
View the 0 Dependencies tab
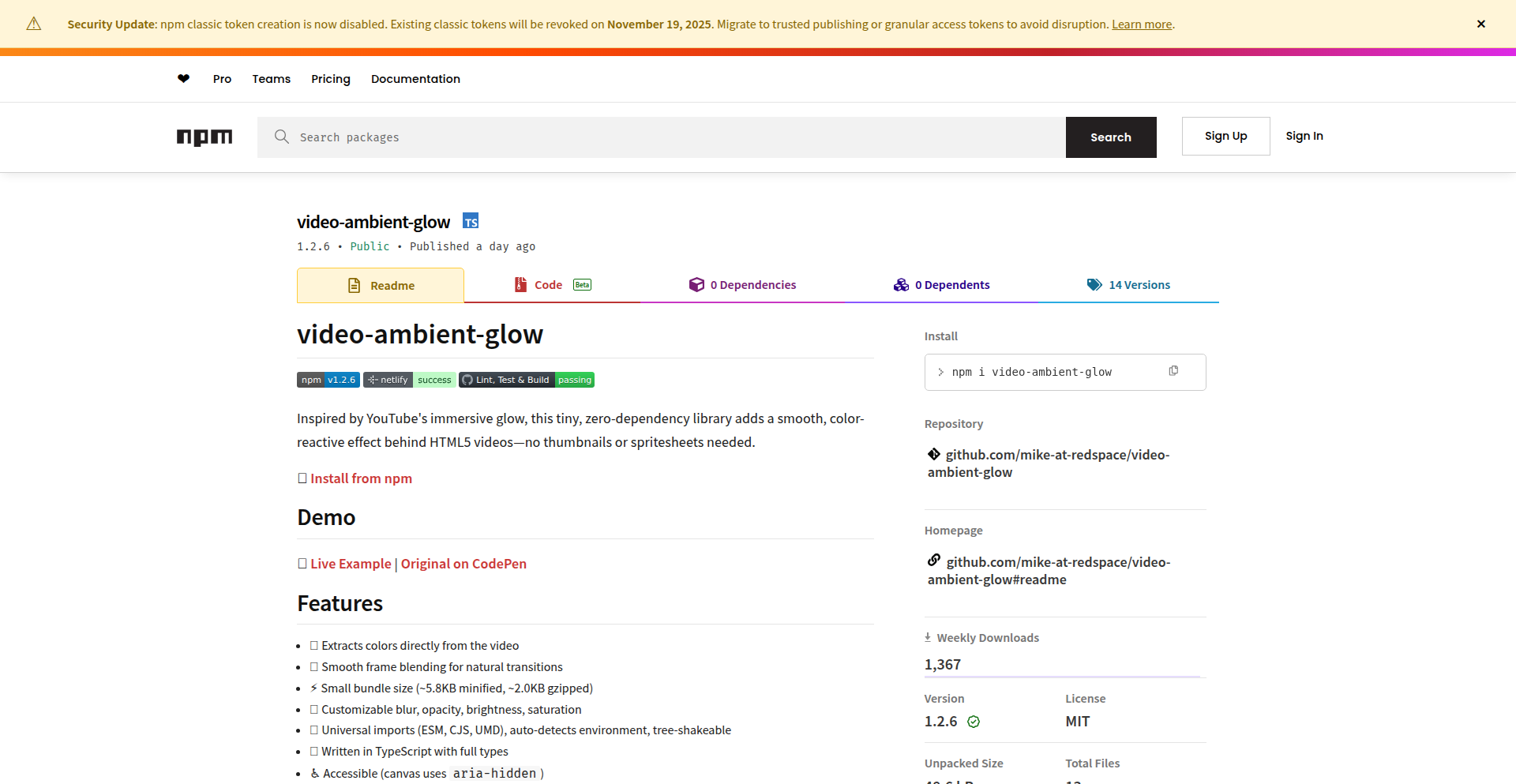coord(753,284)
